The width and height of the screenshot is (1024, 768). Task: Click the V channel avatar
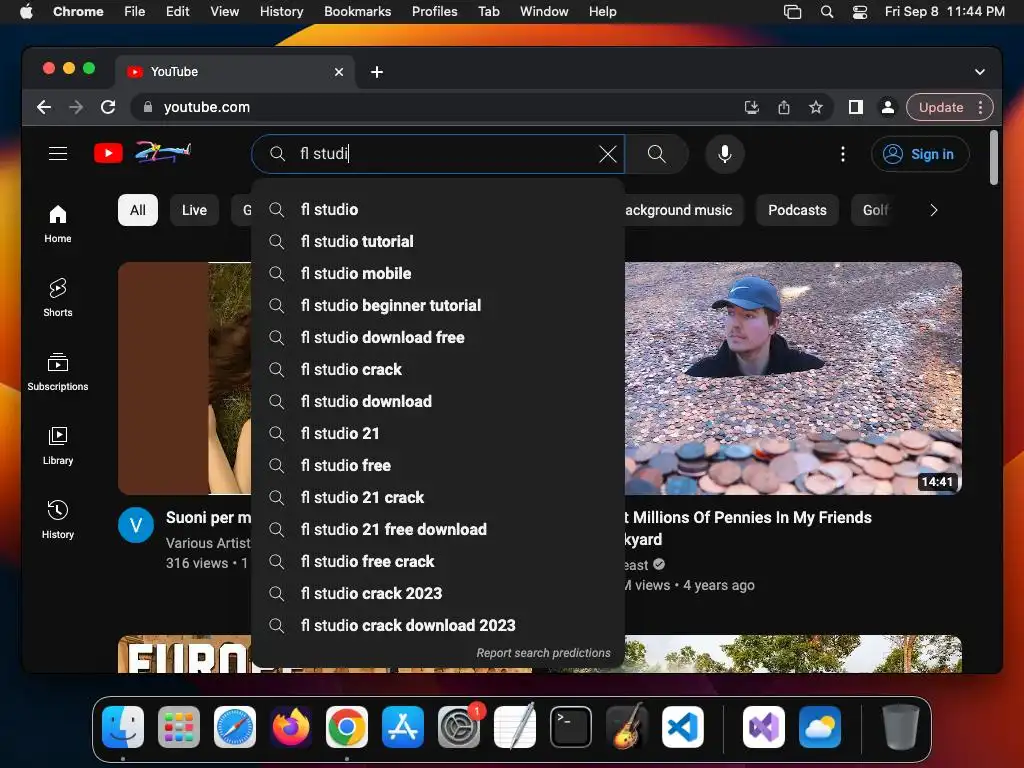[136, 525]
